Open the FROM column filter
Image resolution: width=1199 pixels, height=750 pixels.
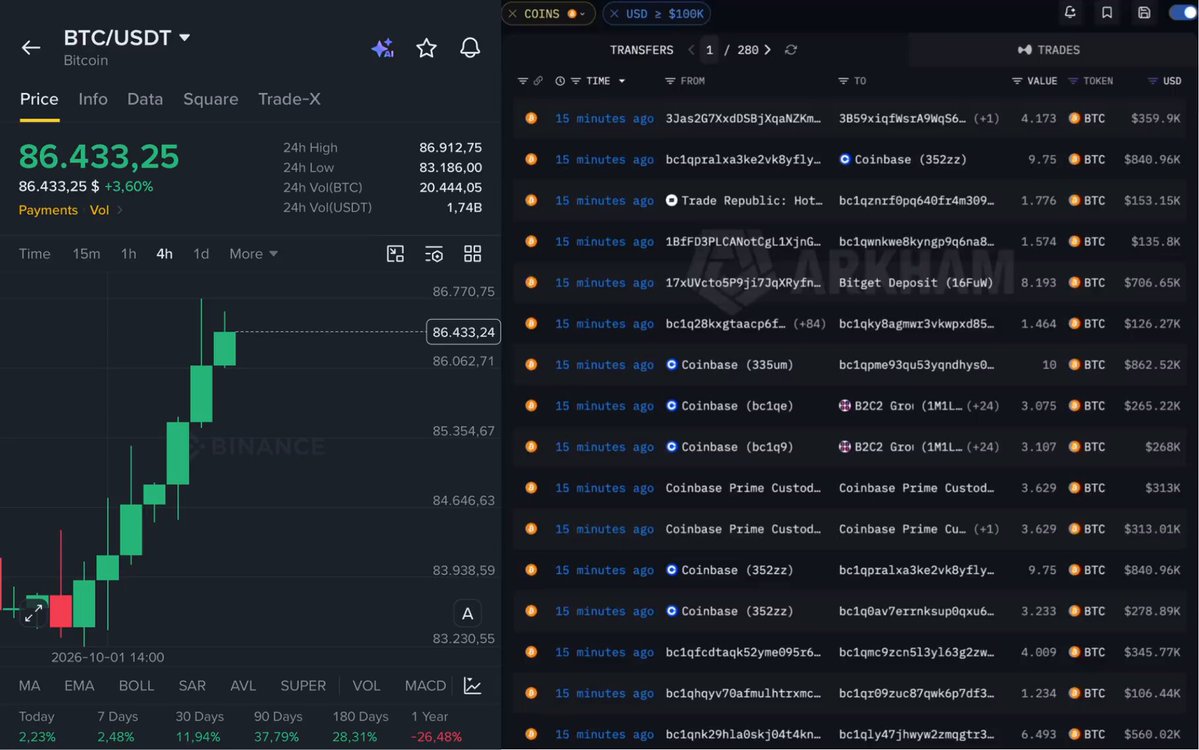click(670, 81)
